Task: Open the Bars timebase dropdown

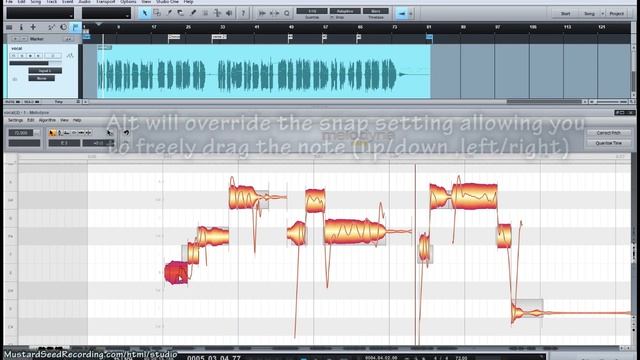Action: point(376,11)
